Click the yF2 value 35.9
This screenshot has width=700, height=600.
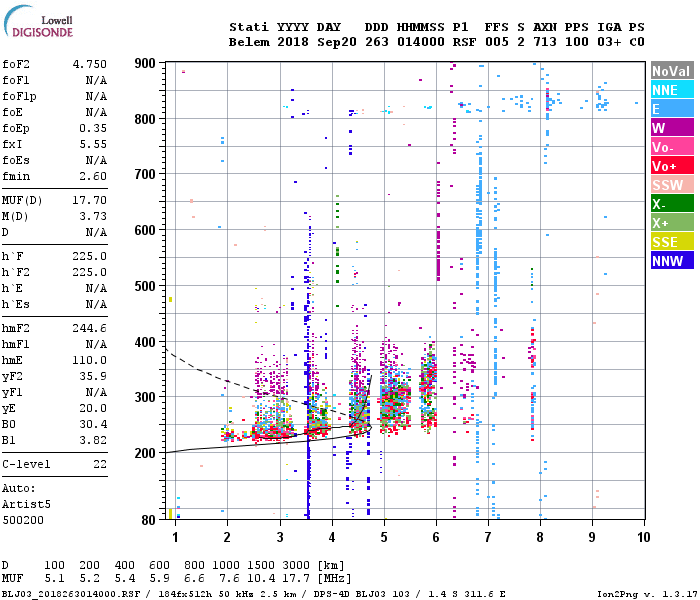tap(93, 376)
